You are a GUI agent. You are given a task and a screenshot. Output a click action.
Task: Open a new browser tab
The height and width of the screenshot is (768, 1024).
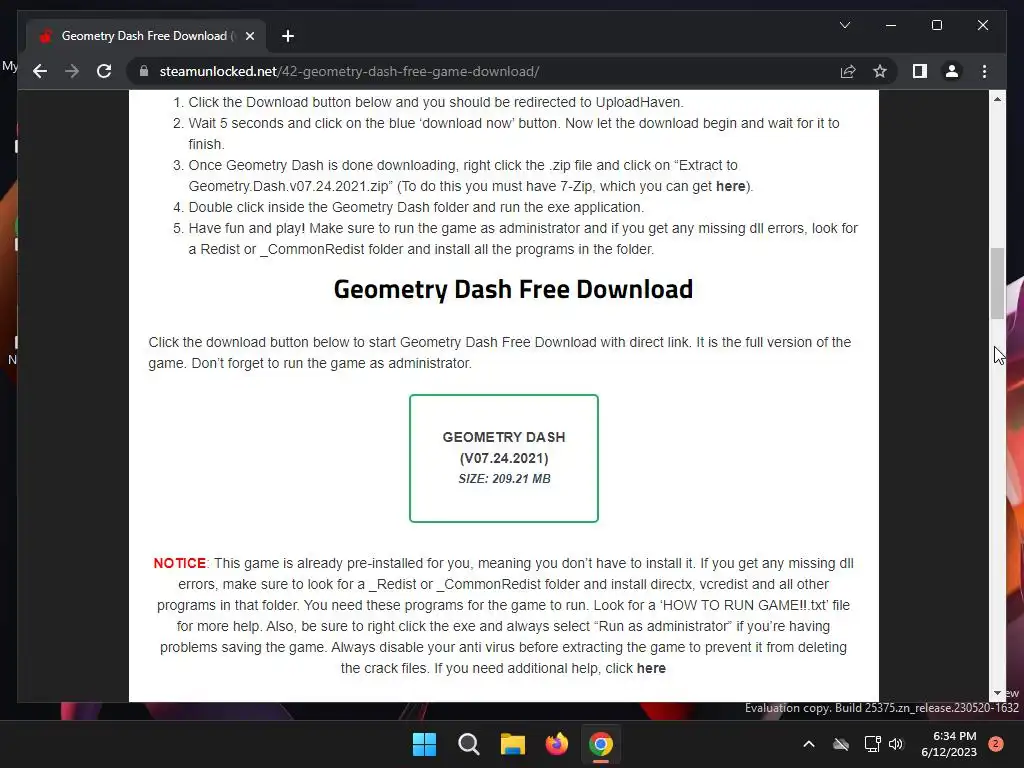coord(287,36)
